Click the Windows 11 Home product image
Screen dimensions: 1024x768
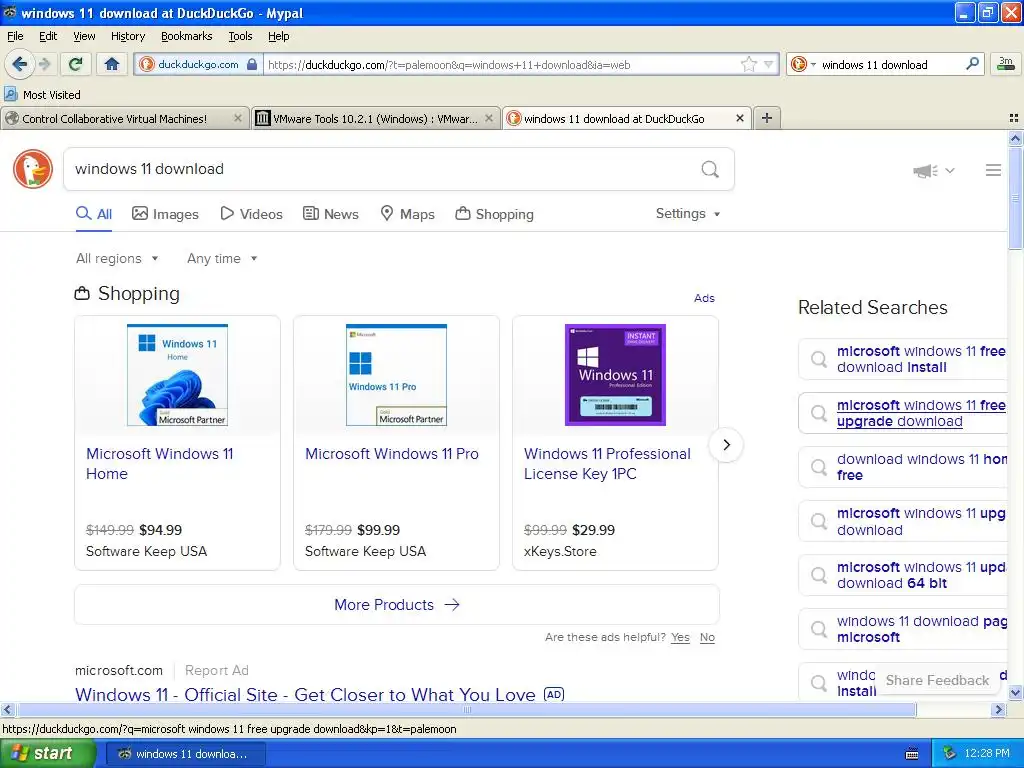pos(177,375)
